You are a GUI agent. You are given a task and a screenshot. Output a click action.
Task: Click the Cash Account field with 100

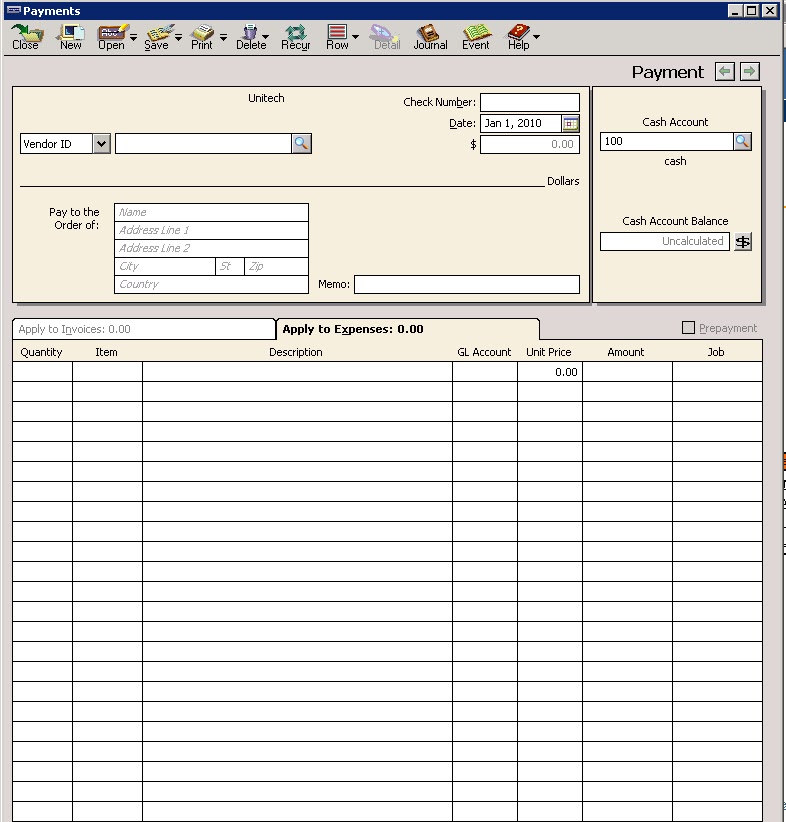[666, 141]
